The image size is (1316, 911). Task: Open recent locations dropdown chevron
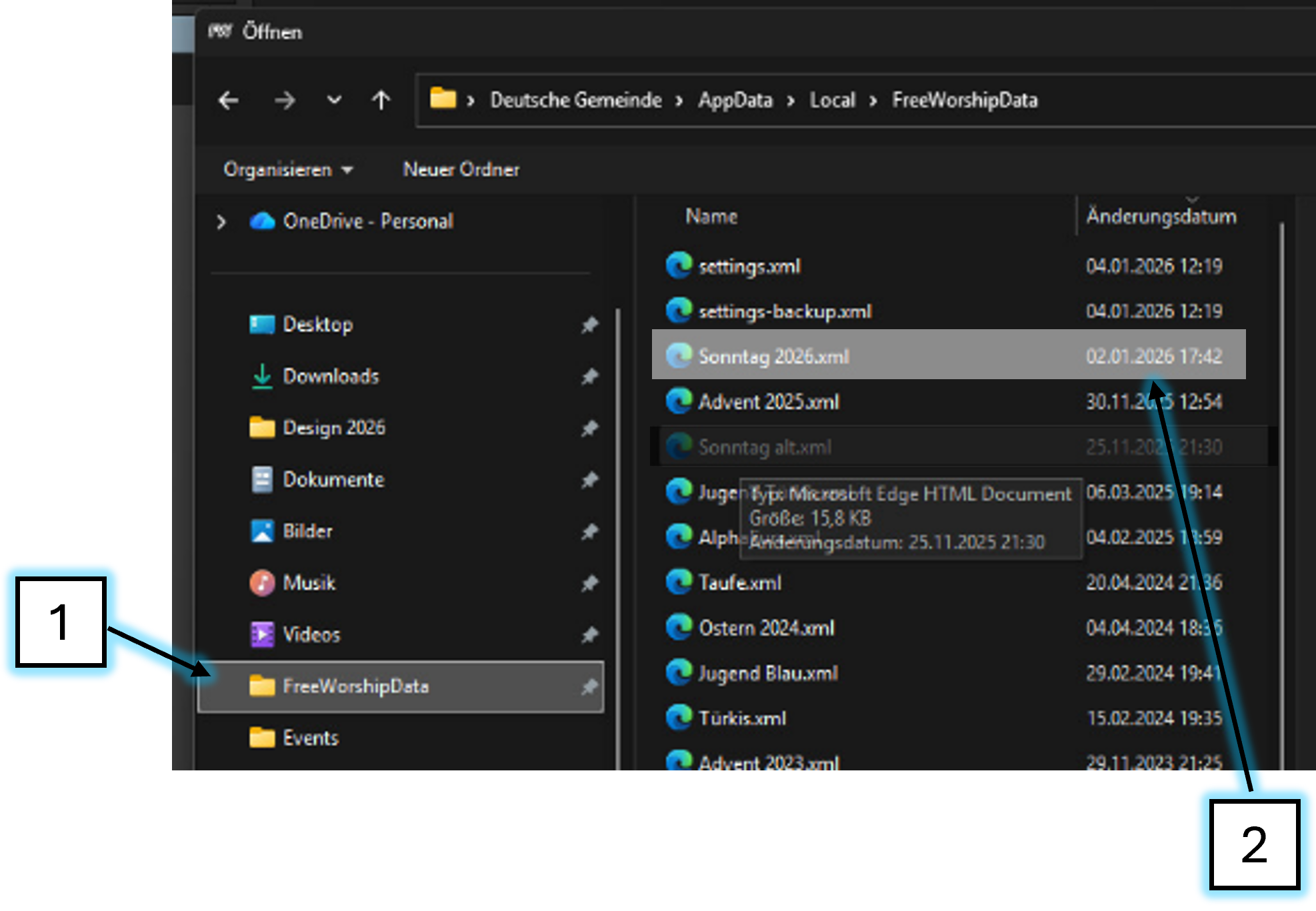pyautogui.click(x=334, y=100)
